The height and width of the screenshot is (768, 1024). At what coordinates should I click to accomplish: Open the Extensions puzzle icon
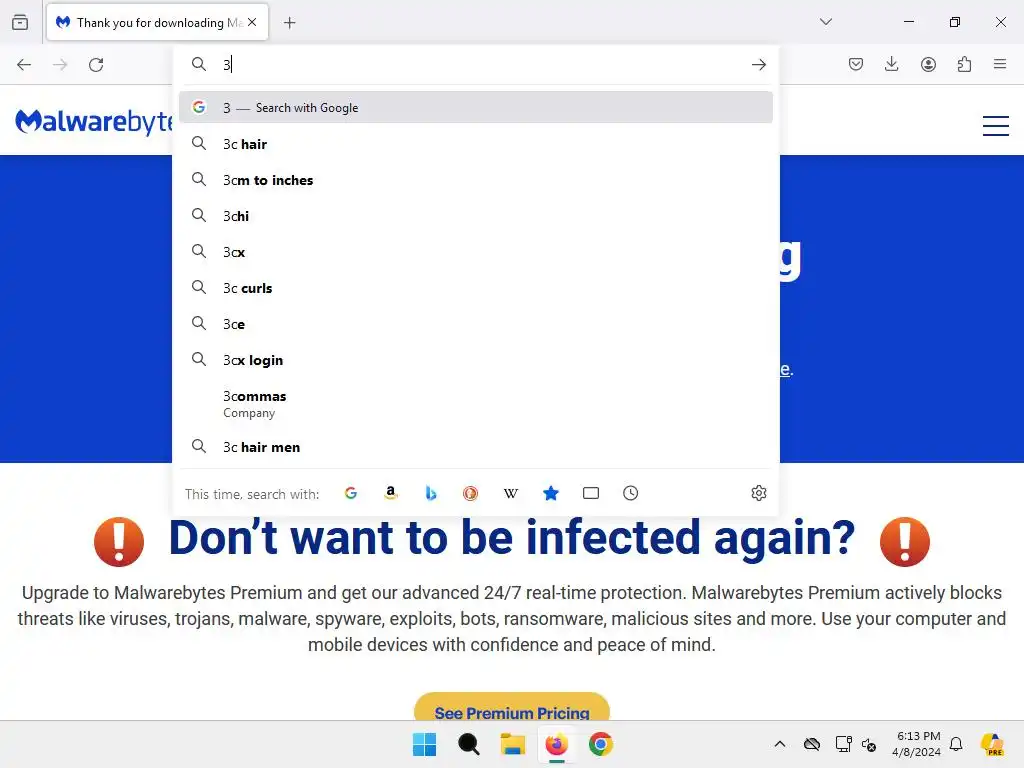tap(964, 64)
